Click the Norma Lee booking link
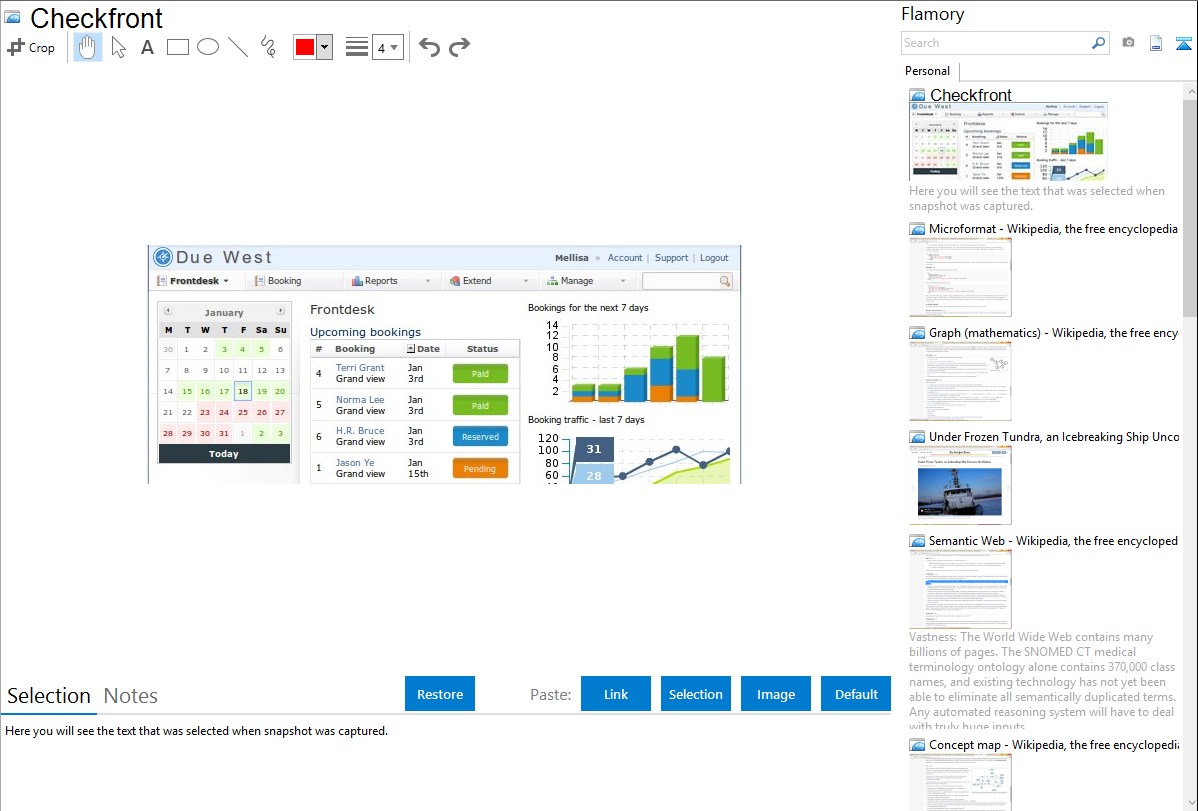This screenshot has width=1198, height=811. point(360,400)
